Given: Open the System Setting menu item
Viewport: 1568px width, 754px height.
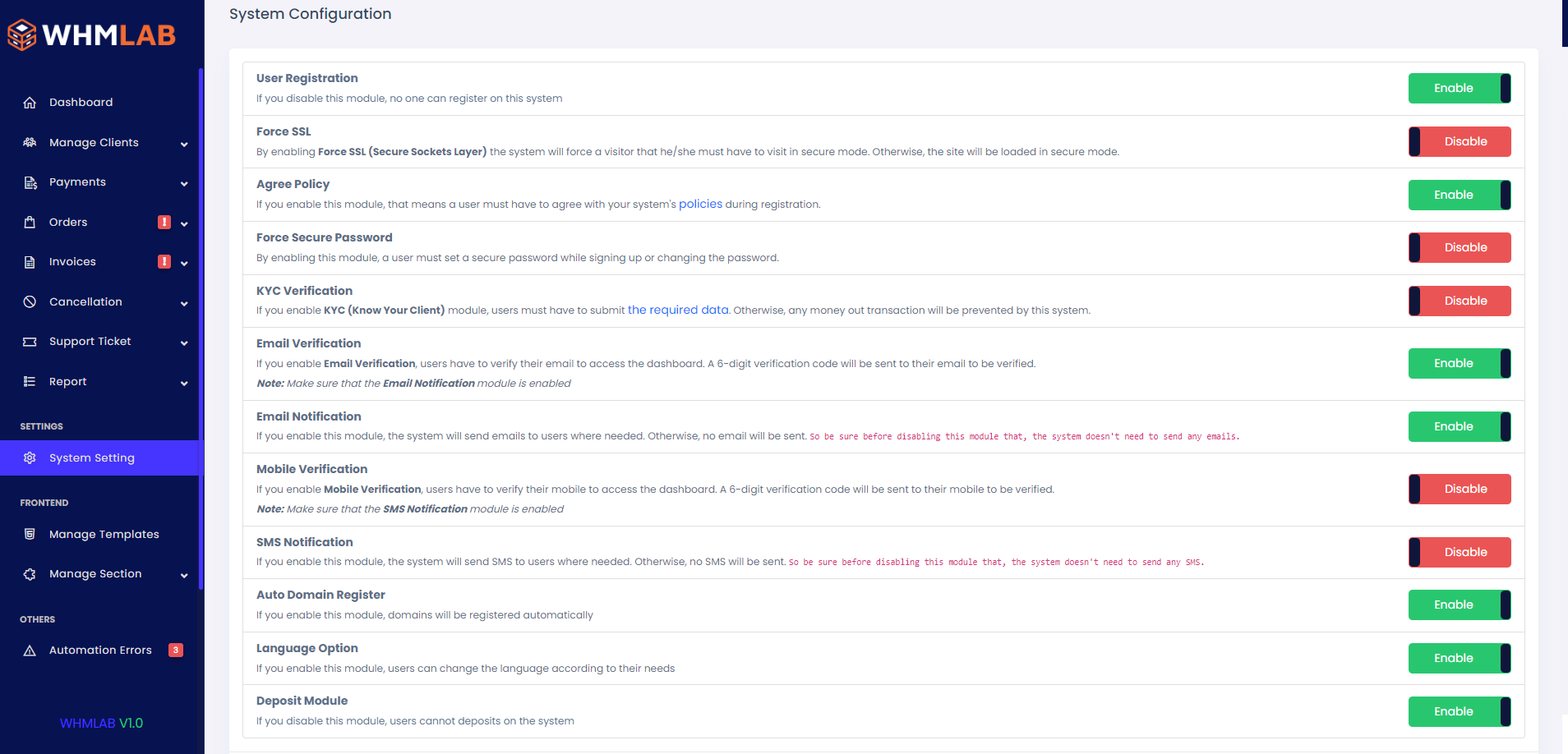Looking at the screenshot, I should [x=91, y=458].
